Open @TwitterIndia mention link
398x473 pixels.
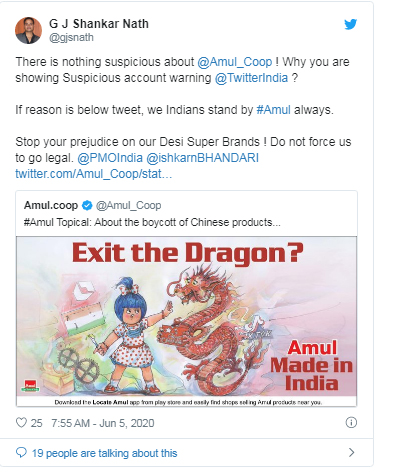pos(251,78)
